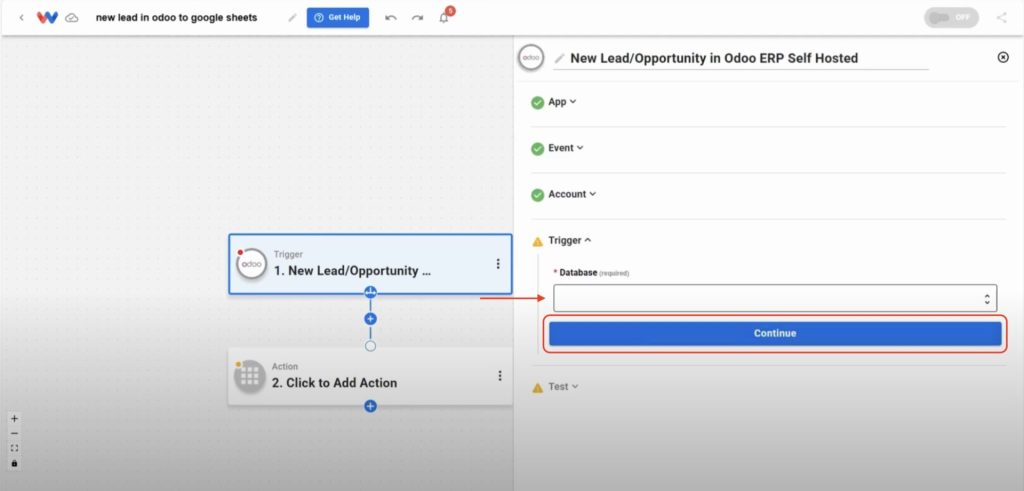
Task: Click the Account green checkmark icon
Action: point(537,195)
